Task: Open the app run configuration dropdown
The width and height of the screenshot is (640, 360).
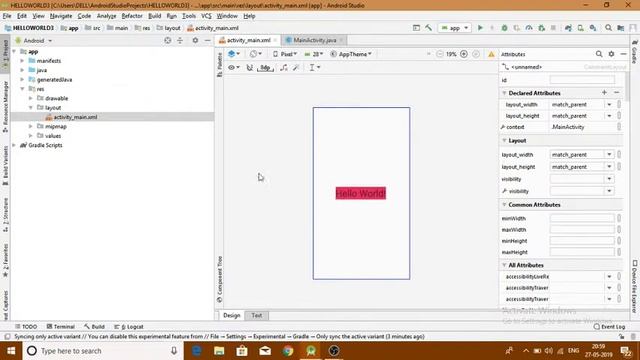Action: tap(455, 28)
